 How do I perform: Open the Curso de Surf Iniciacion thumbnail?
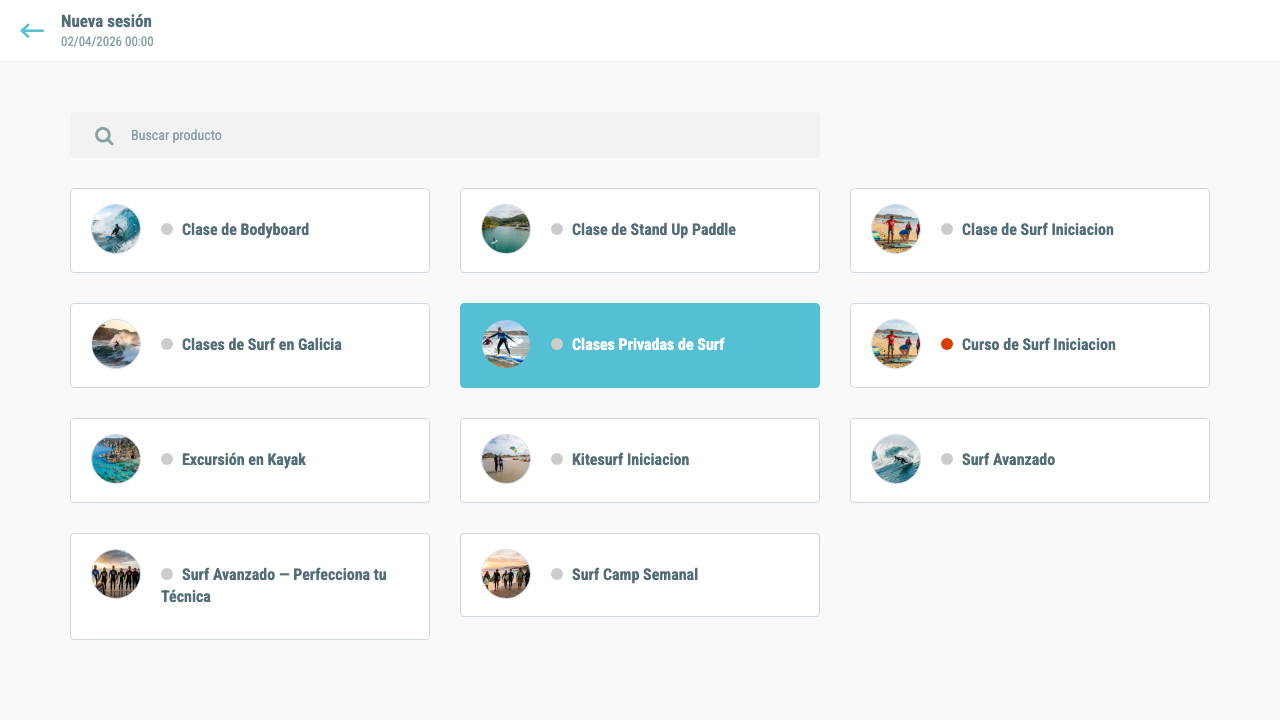pyautogui.click(x=896, y=344)
